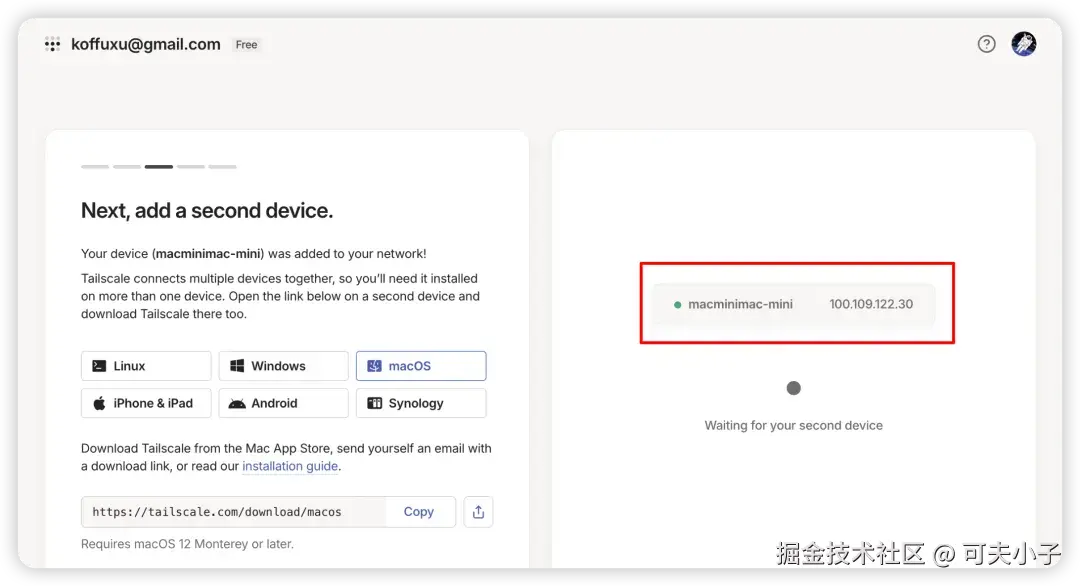Open the Tailscale app grid icon
This screenshot has width=1080, height=586.
point(52,45)
